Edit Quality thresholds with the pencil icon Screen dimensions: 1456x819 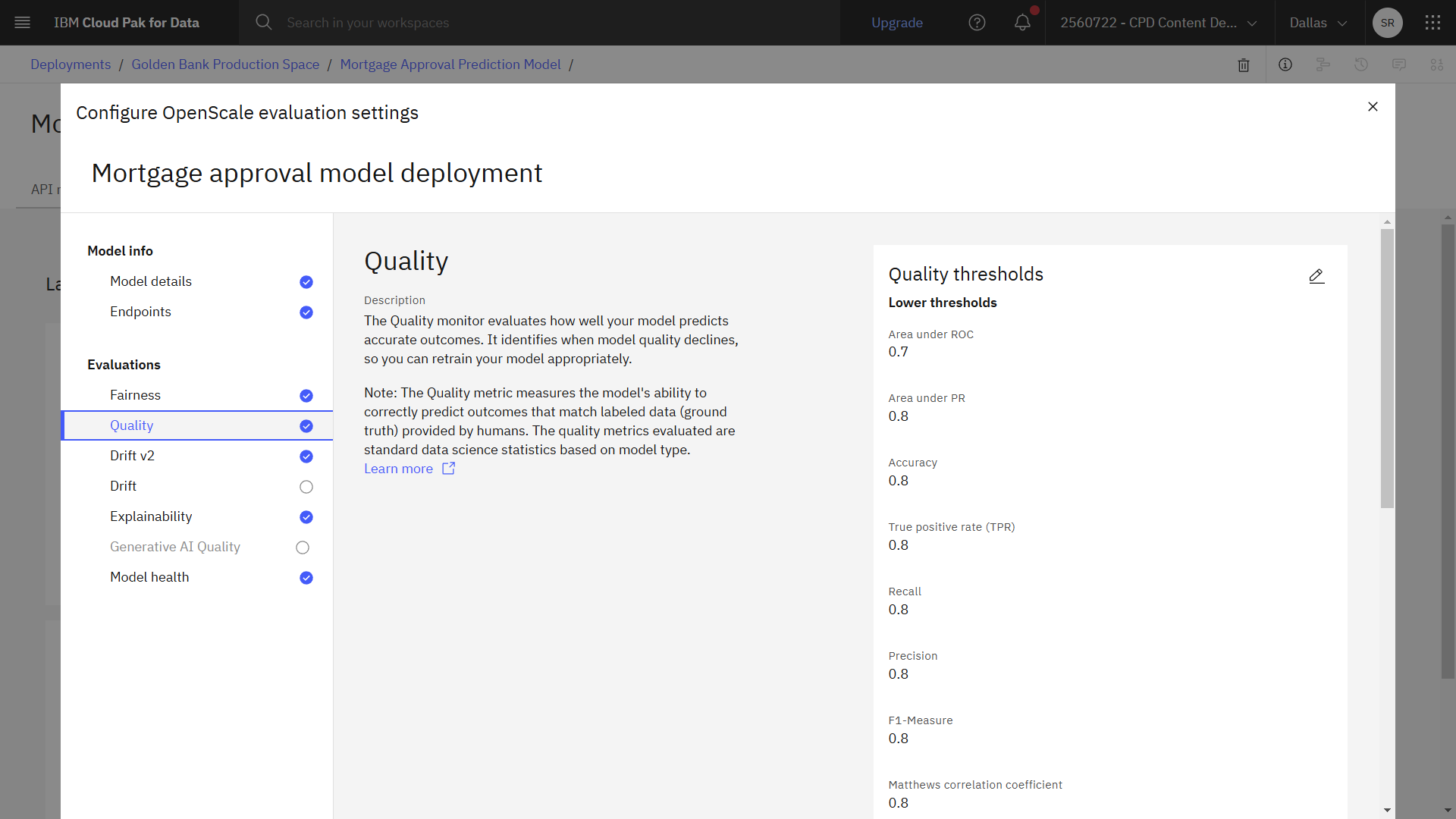click(1316, 276)
